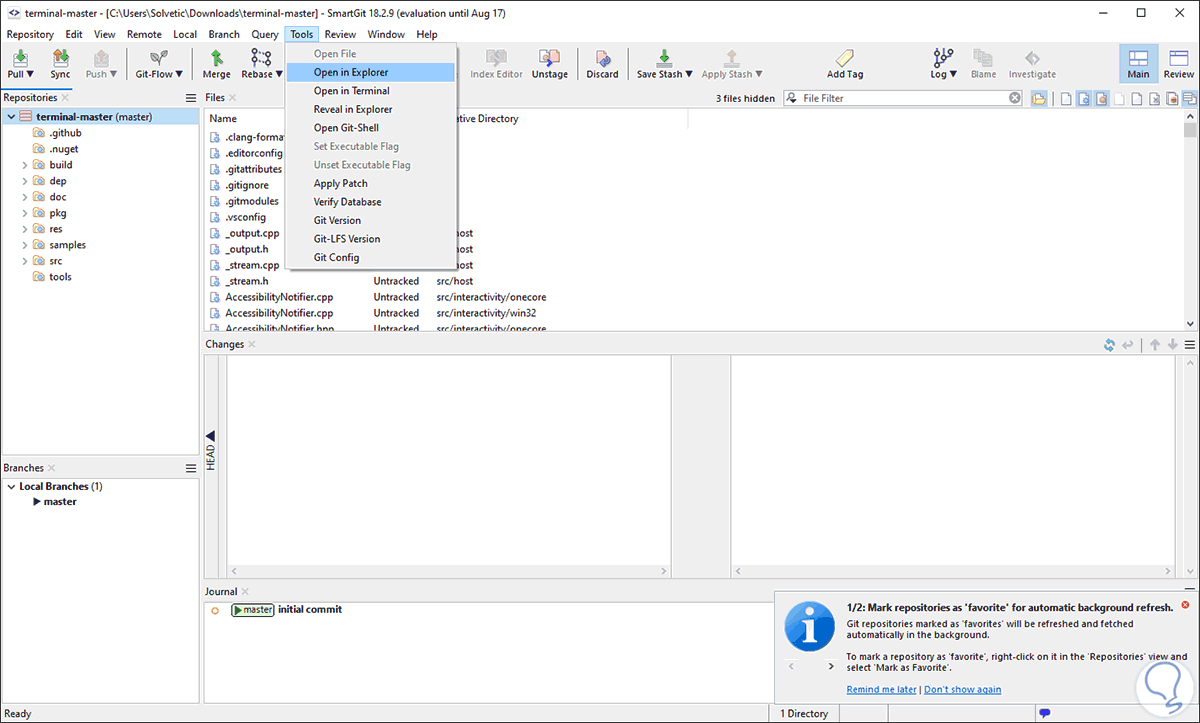Toggle the file icon with X mark
1200x723 pixels.
[1155, 98]
